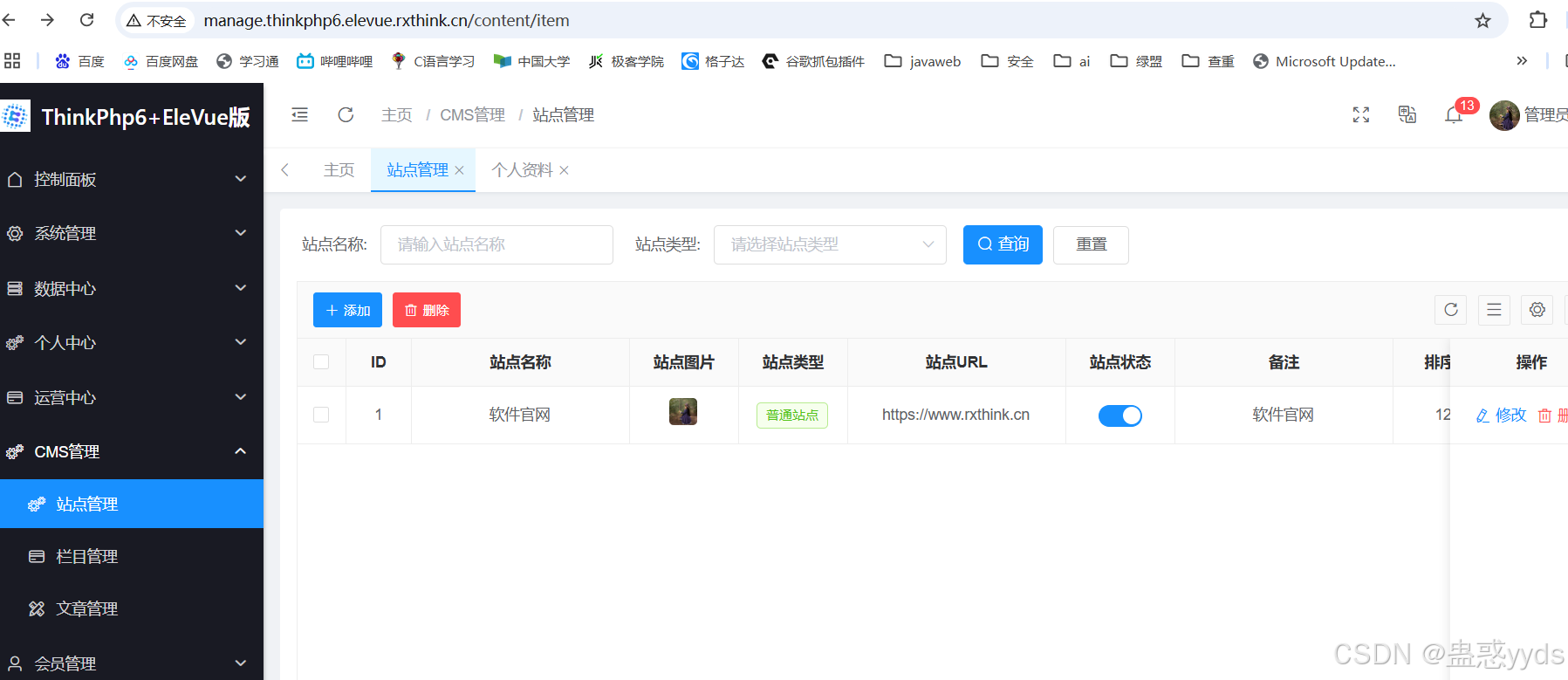The width and height of the screenshot is (1568, 680).
Task: Expand the 系统管理 sidebar menu
Action: coord(132,233)
